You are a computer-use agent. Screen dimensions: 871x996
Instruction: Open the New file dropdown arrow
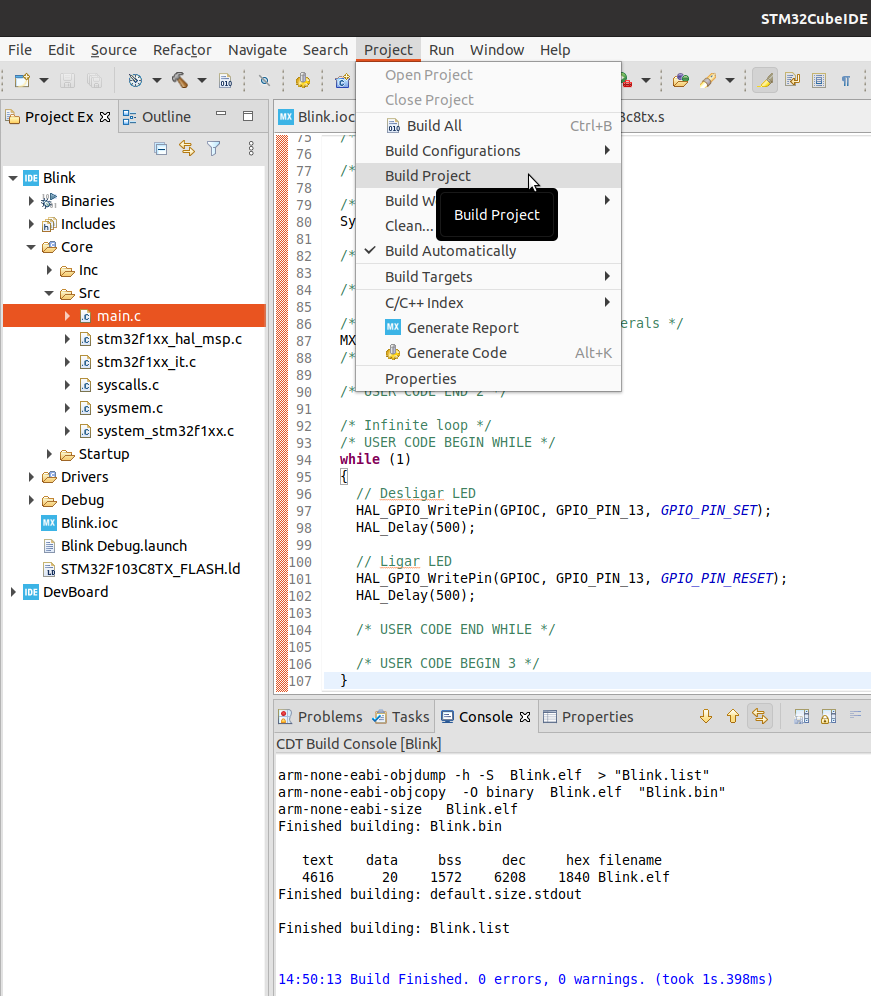(44, 81)
